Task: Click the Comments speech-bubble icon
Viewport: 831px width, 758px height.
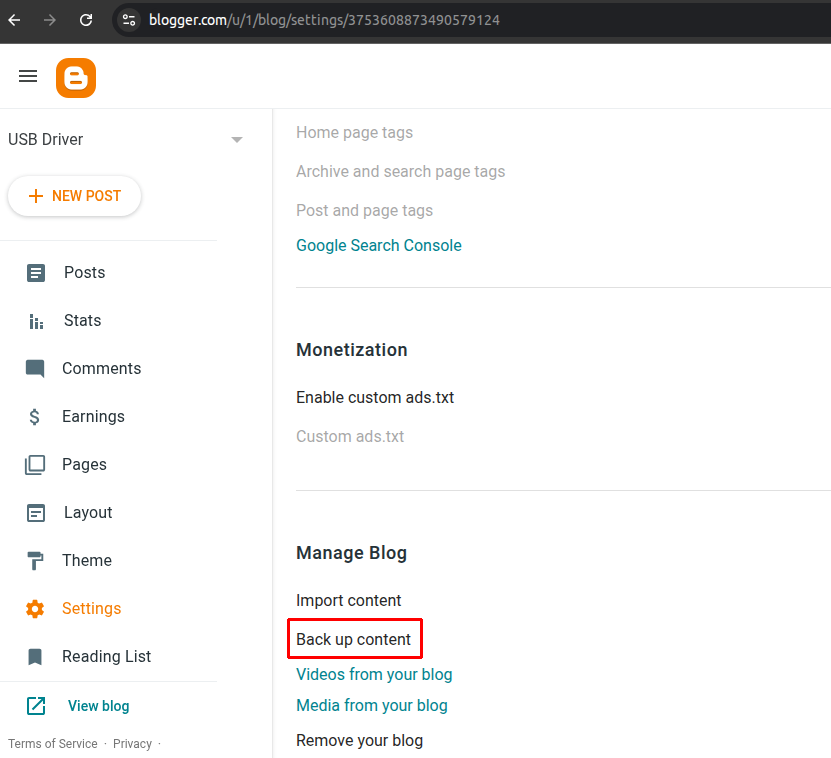Action: [35, 368]
